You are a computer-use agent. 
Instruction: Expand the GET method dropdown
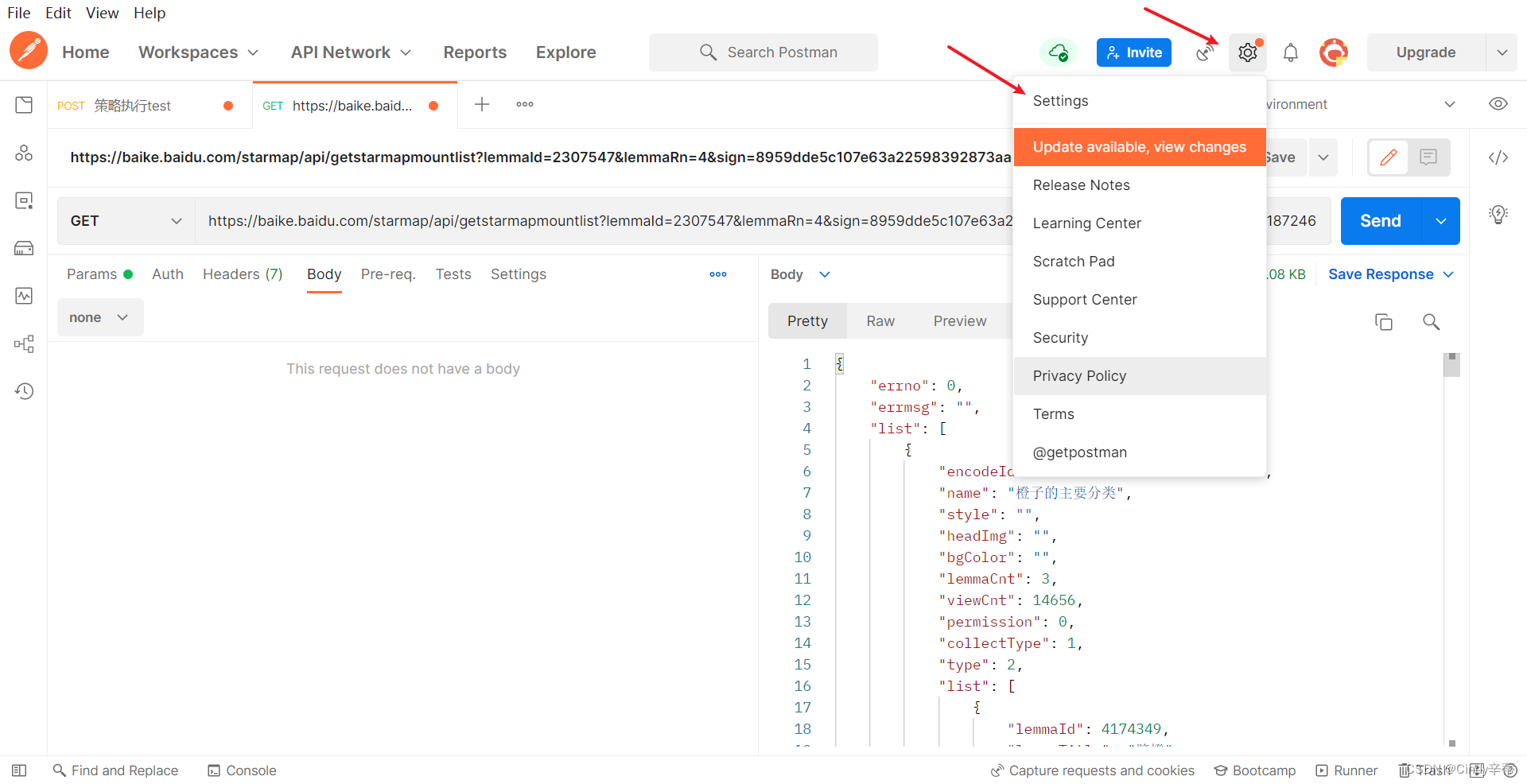coord(126,221)
